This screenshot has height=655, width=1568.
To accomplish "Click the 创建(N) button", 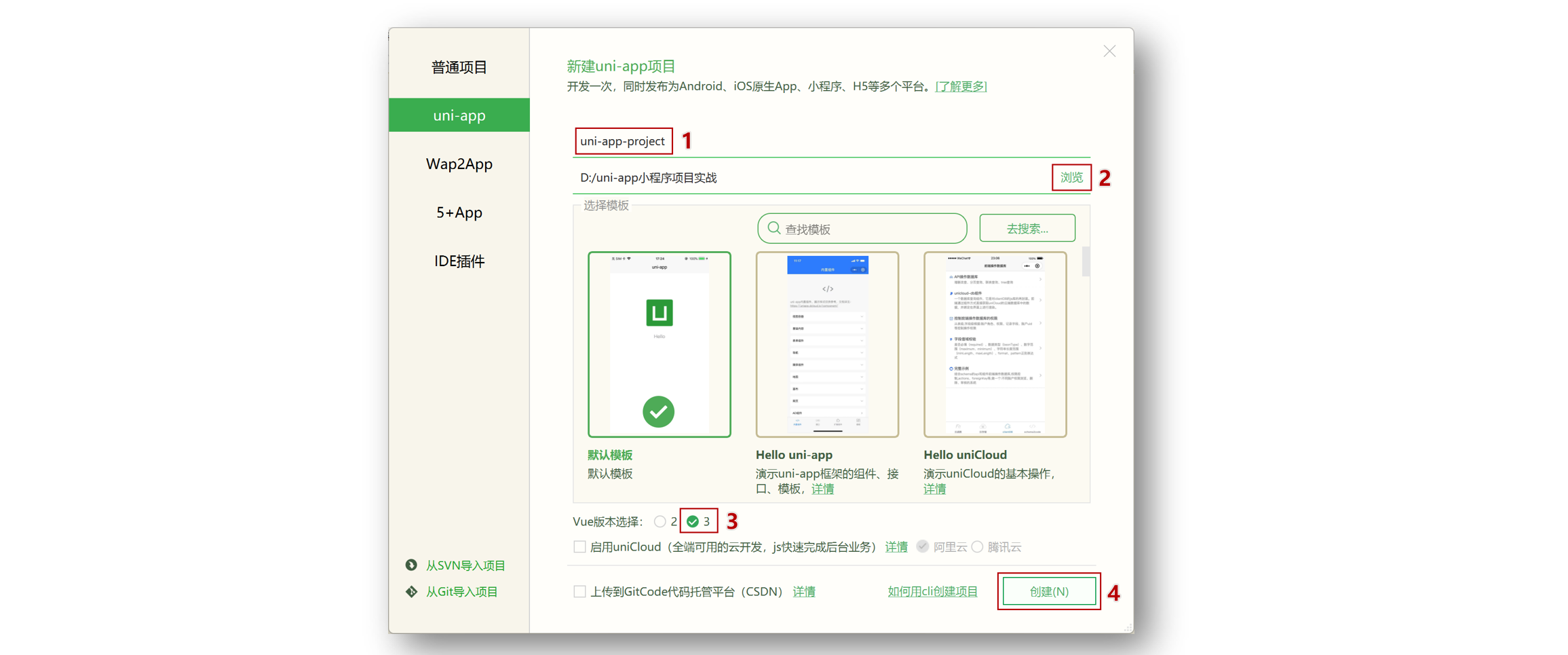I will [x=1048, y=591].
